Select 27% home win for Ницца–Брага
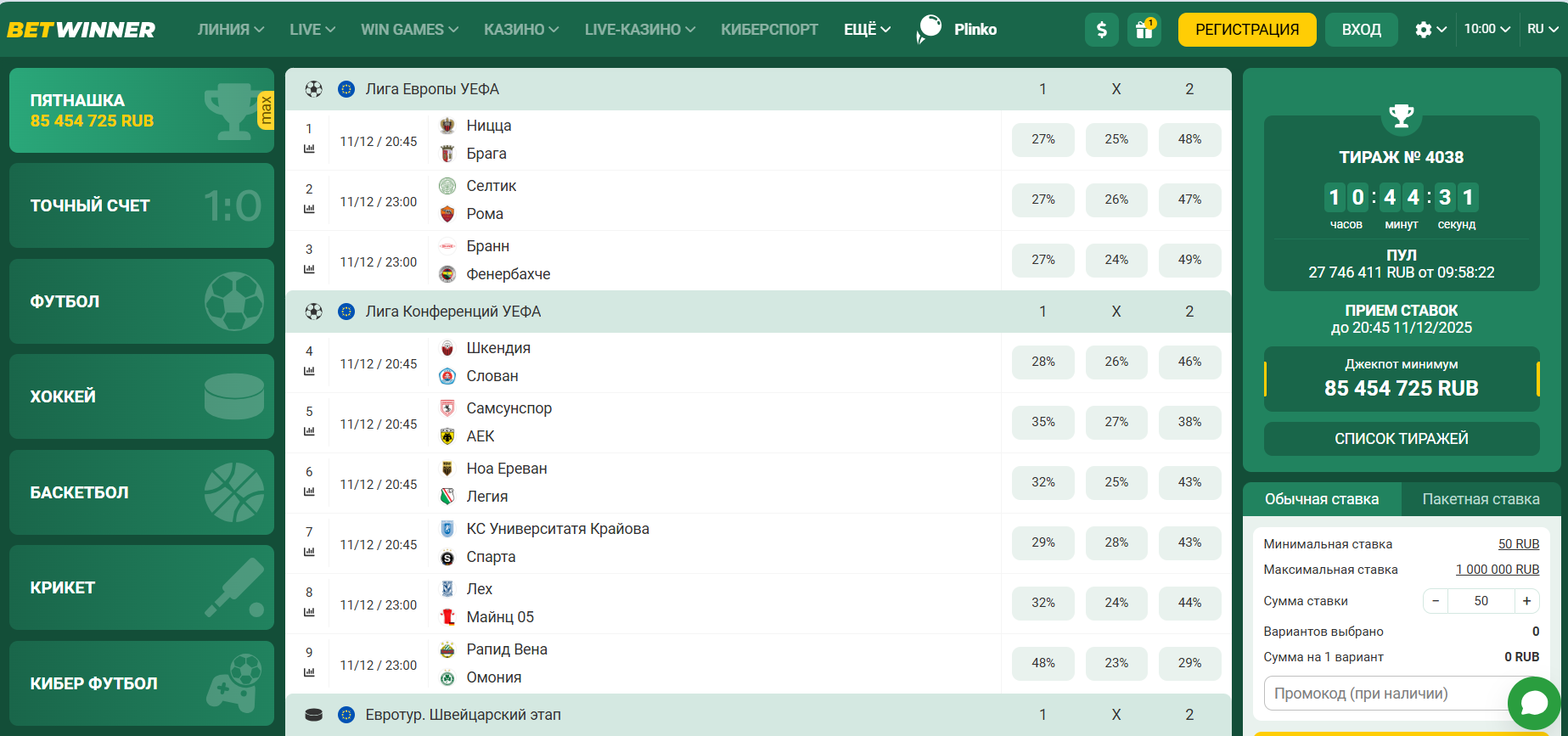 (x=1043, y=140)
